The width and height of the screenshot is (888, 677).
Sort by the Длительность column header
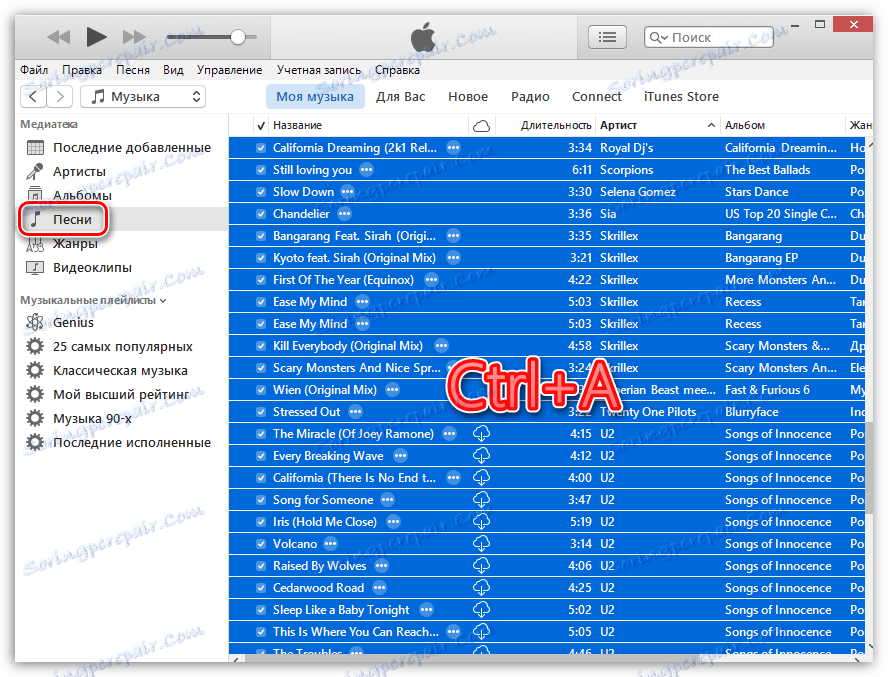(x=546, y=125)
